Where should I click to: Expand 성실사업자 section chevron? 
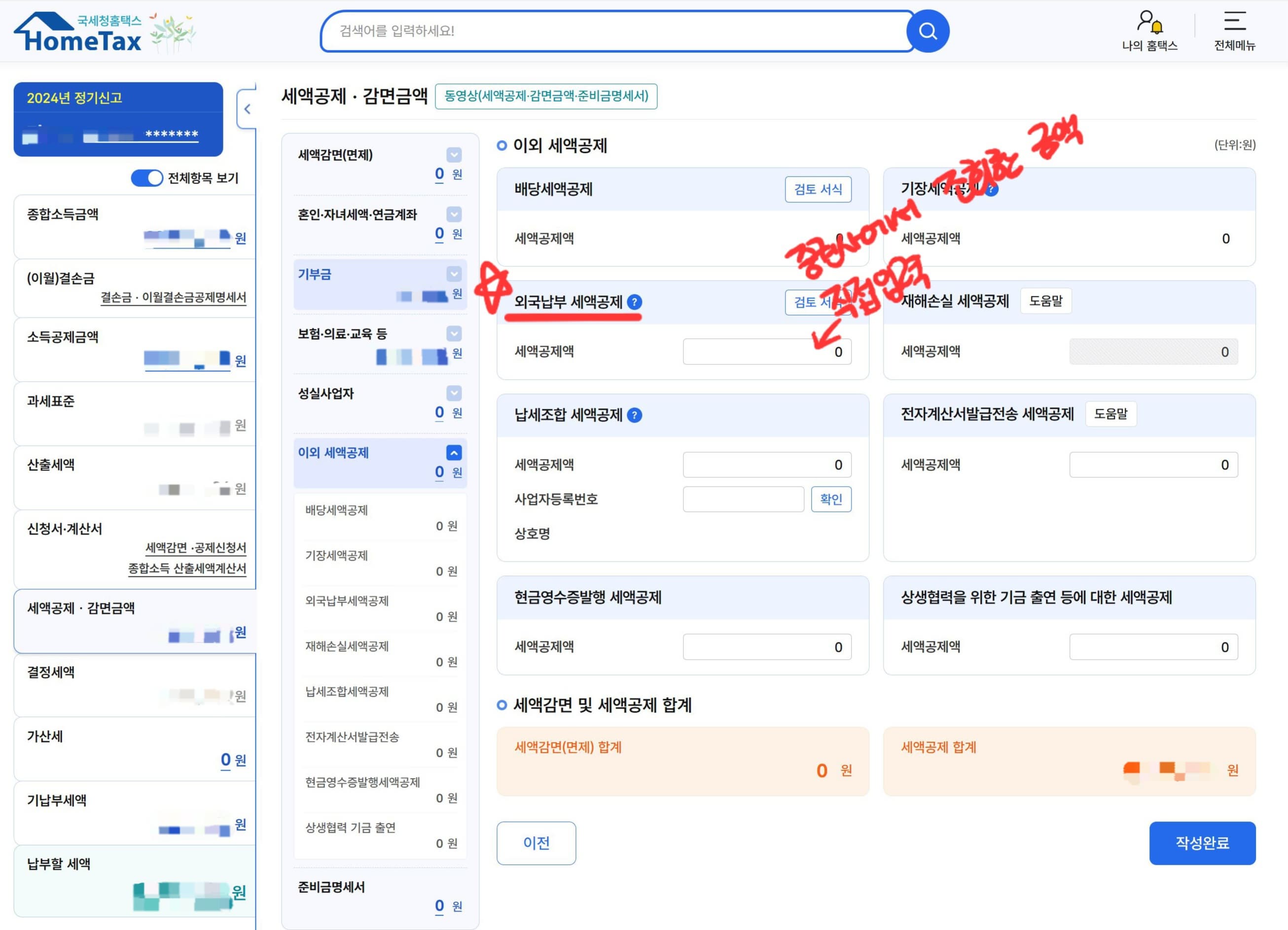454,393
